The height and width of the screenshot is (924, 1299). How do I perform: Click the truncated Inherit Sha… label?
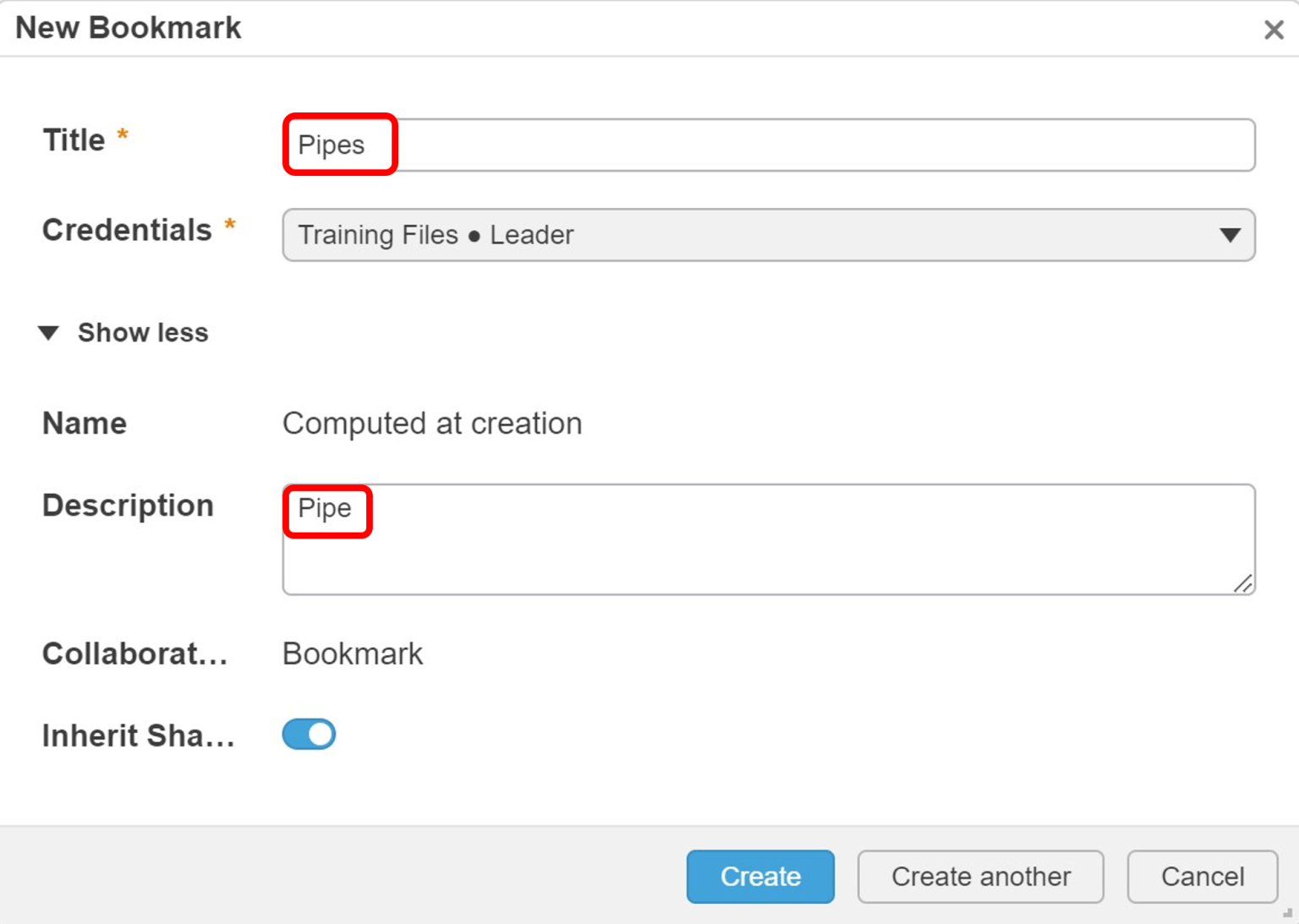[x=139, y=735]
